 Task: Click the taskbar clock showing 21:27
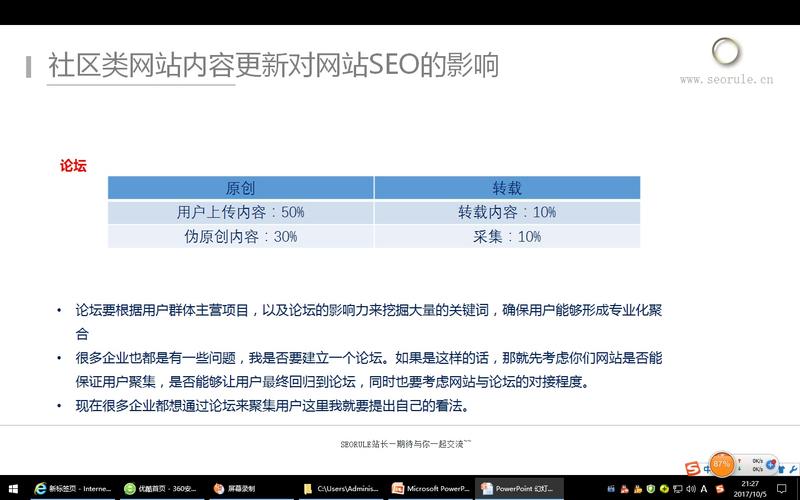pyautogui.click(x=750, y=489)
